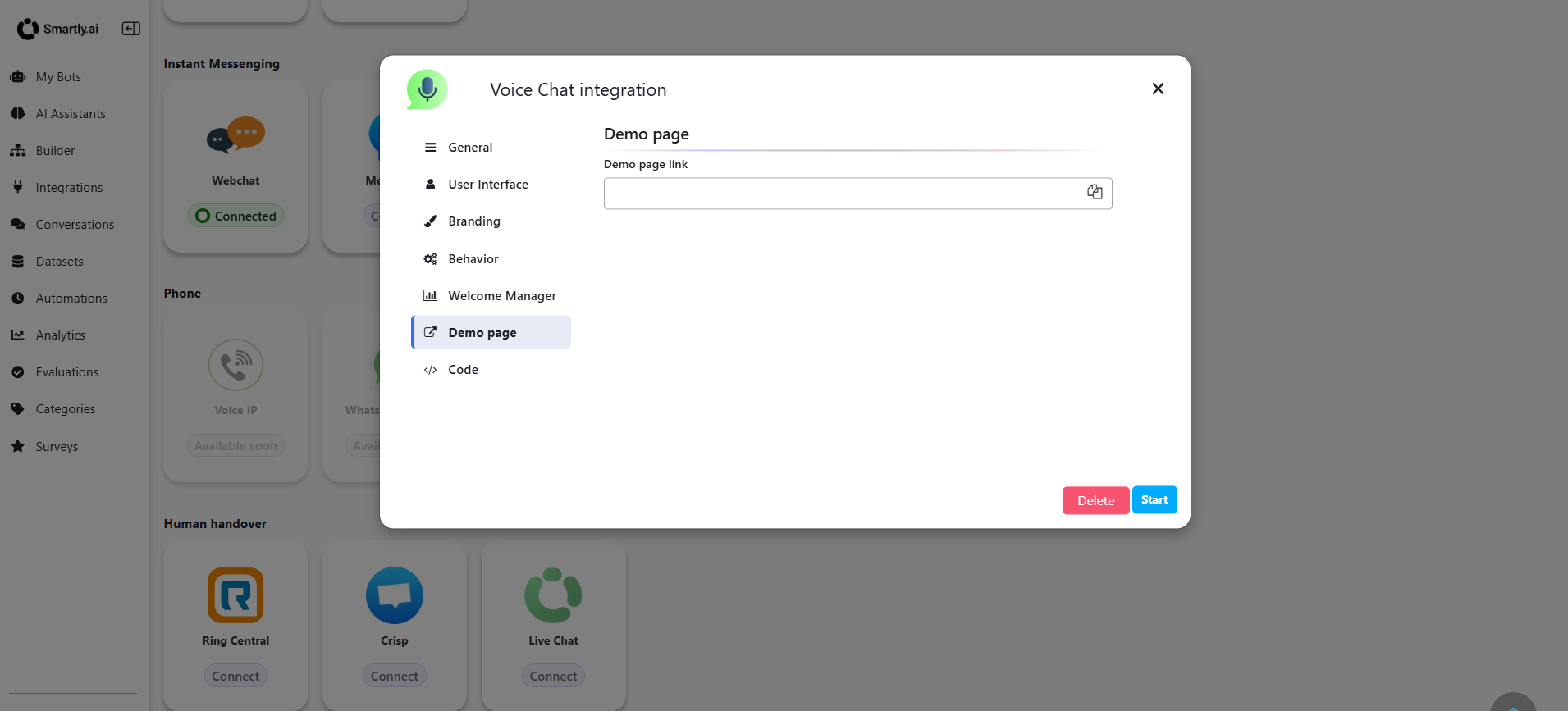Screen dimensions: 1568x711
Task: Open the Conversations section
Action: pyautogui.click(x=75, y=225)
